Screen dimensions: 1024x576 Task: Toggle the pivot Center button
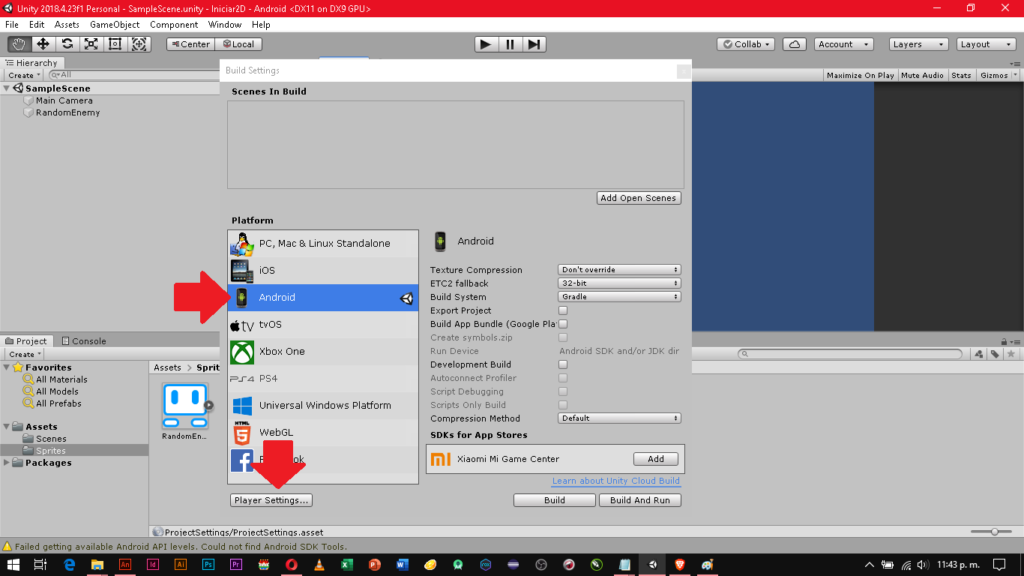click(190, 44)
